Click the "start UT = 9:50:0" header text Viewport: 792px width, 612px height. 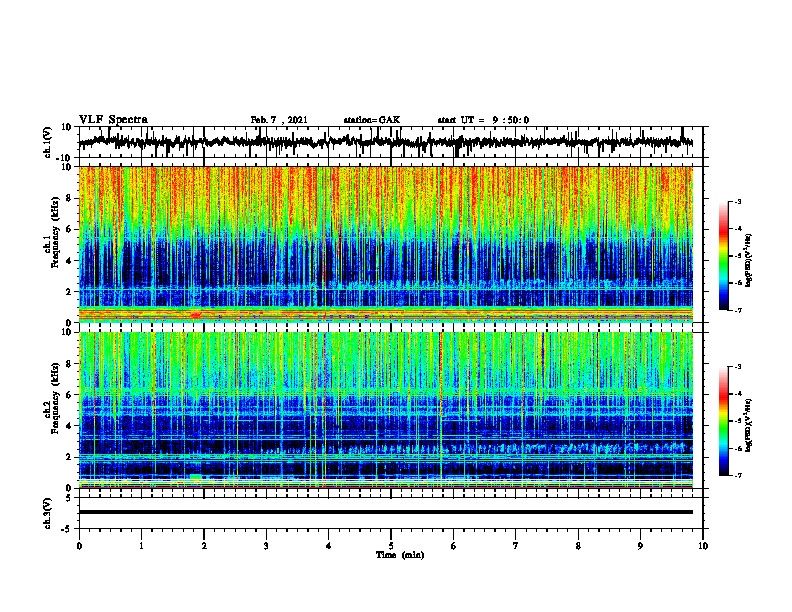[483, 120]
